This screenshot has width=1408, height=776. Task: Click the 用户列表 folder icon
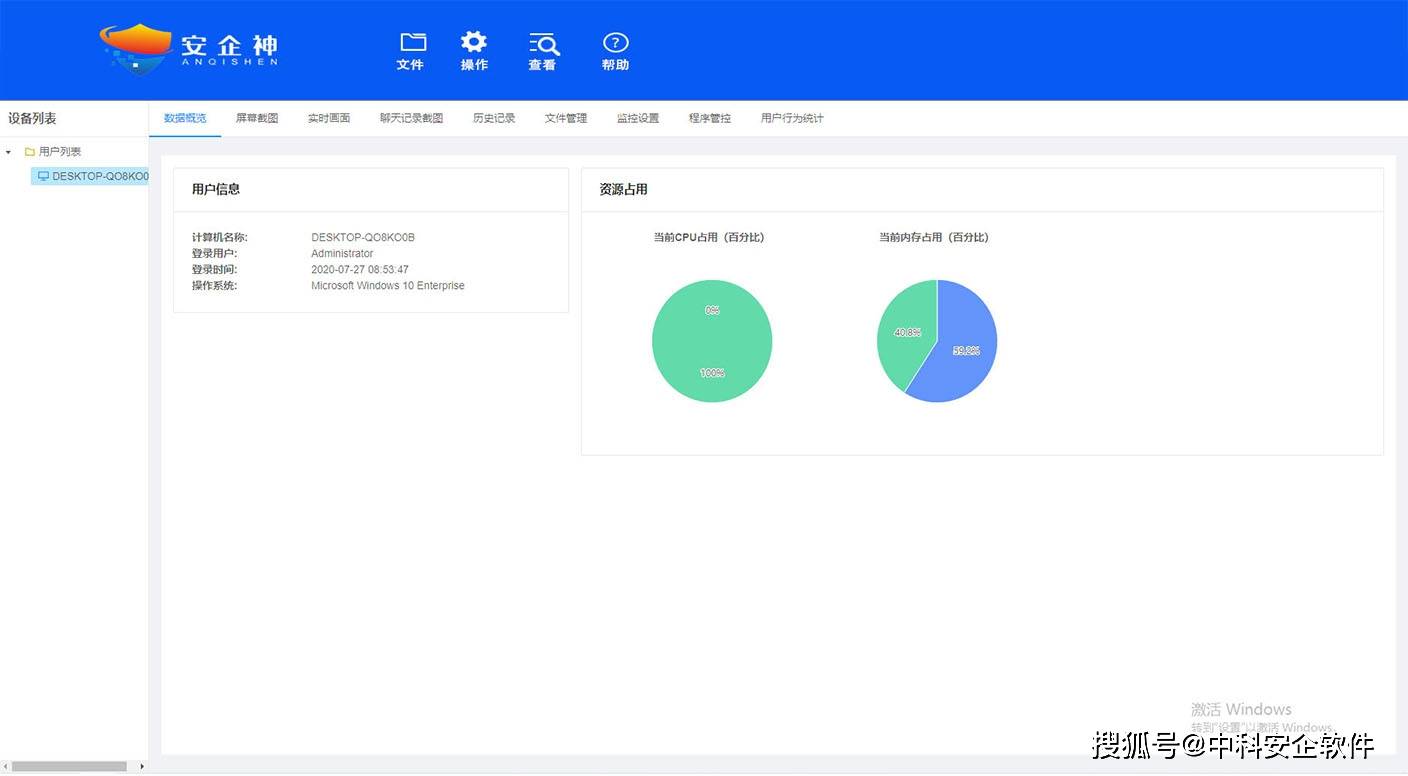(30, 152)
